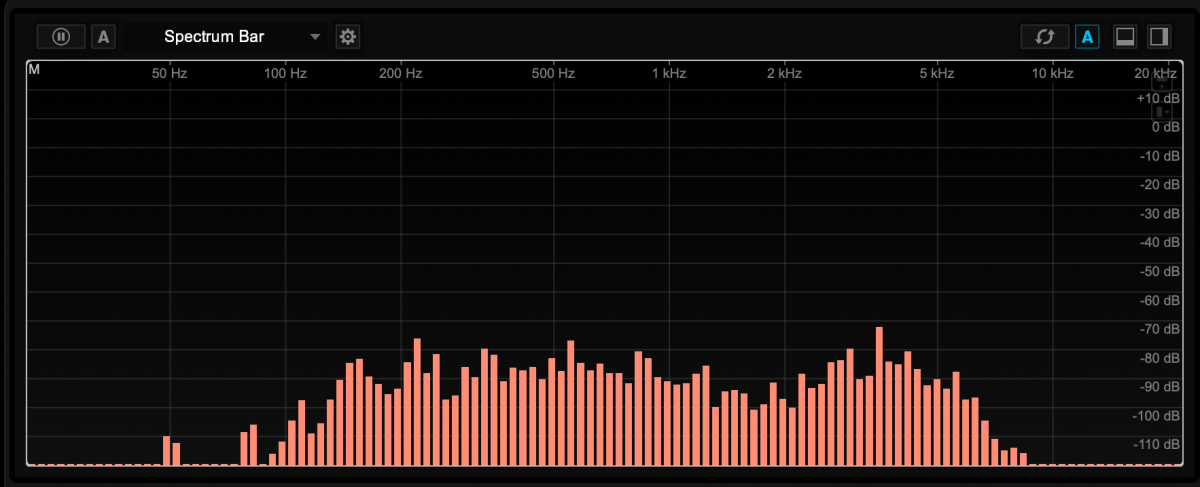Click the circular arrows reset icon

[x=1045, y=37]
